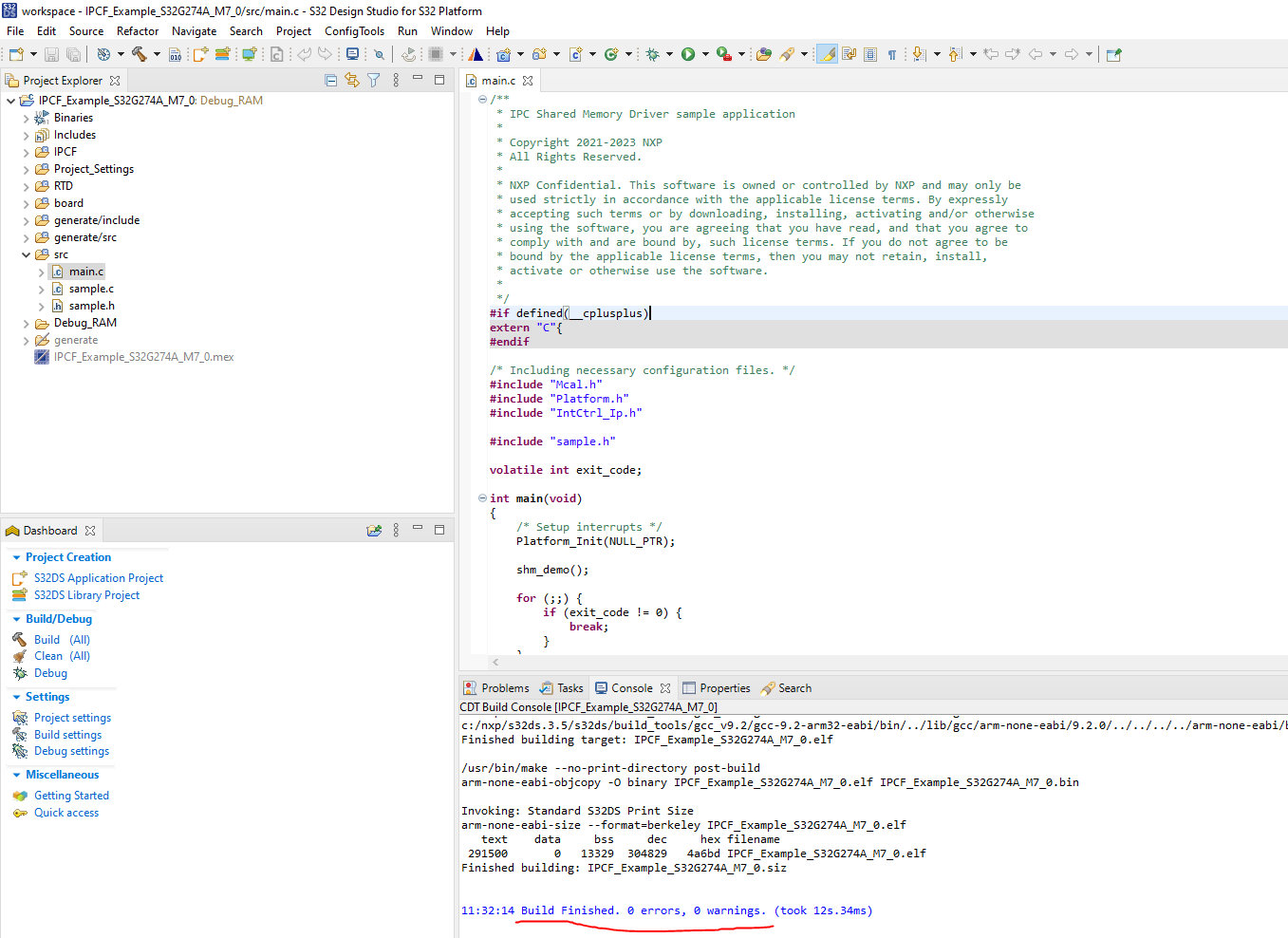Open a new S32DS project wizard icon
This screenshot has width=1288, height=938.
point(17,54)
